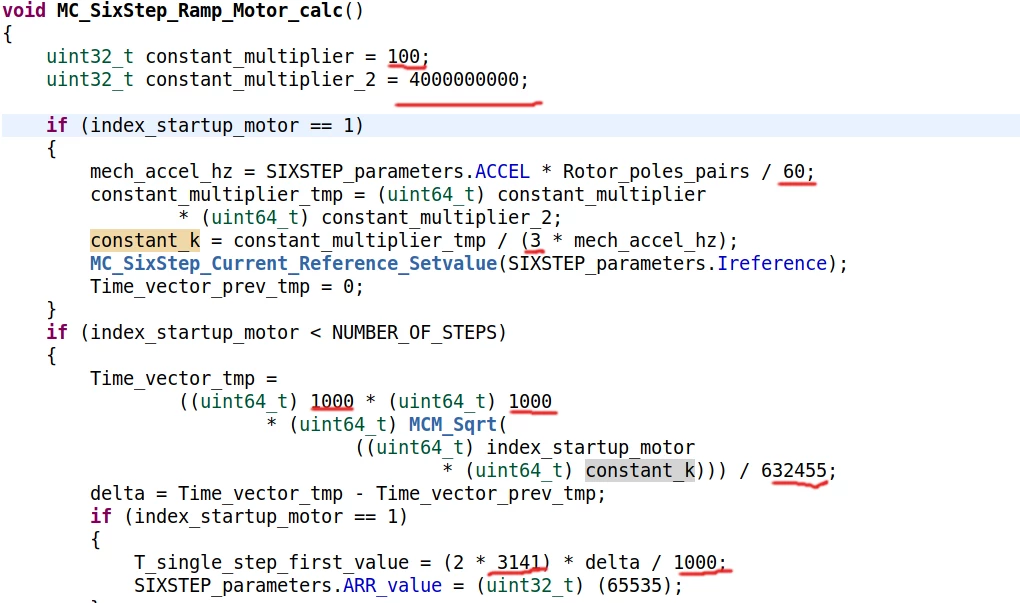
Task: Click the constant_multiplier_2 declaration name
Action: point(260,79)
